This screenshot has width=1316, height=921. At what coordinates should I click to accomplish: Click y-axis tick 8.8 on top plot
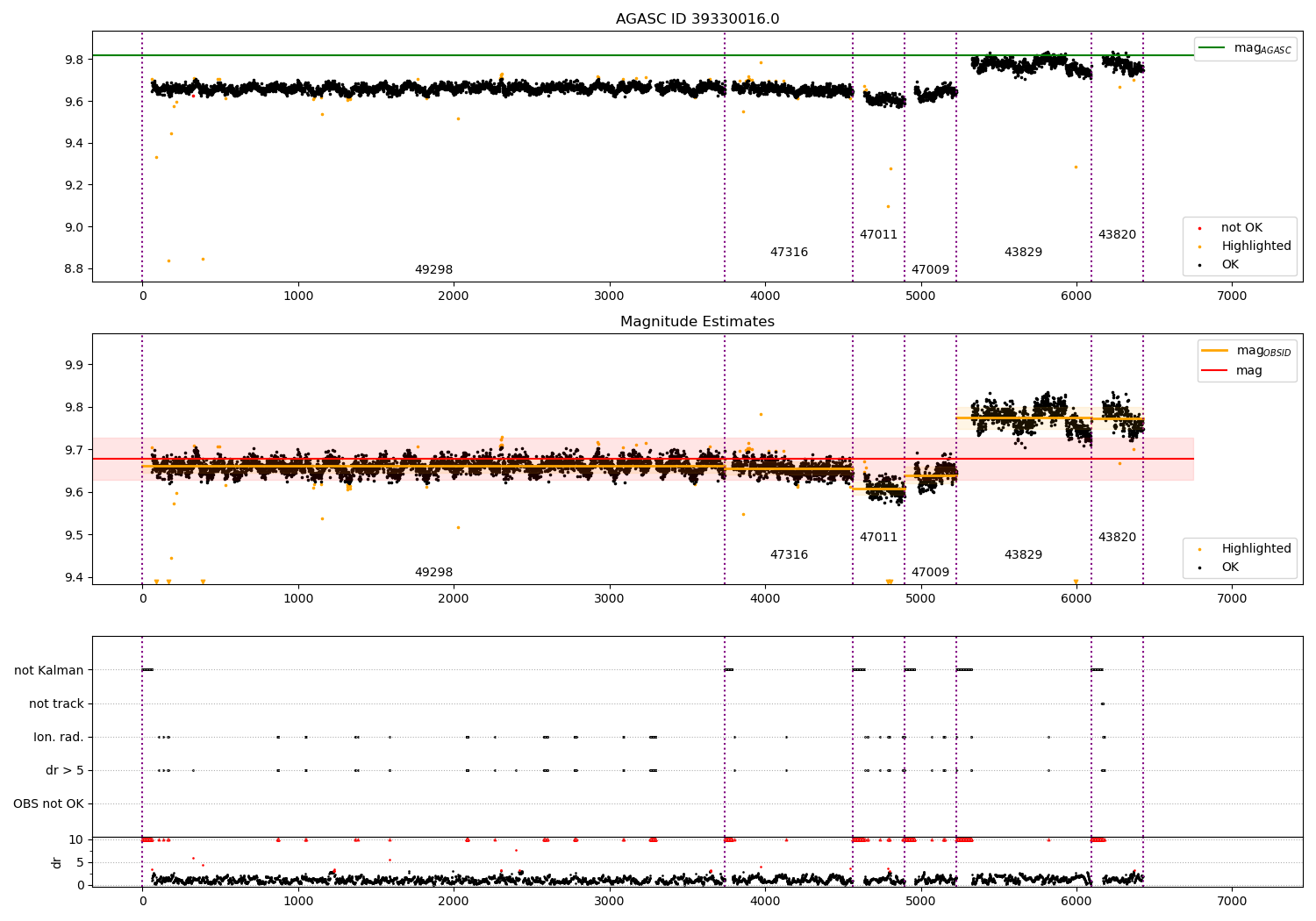(73, 269)
